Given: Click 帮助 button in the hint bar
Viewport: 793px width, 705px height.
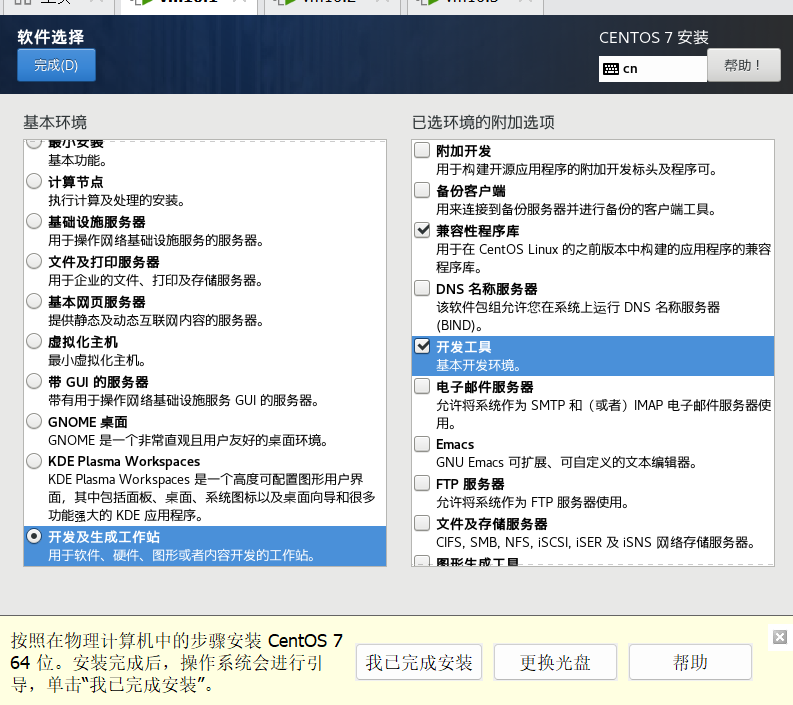Looking at the screenshot, I should tap(690, 662).
